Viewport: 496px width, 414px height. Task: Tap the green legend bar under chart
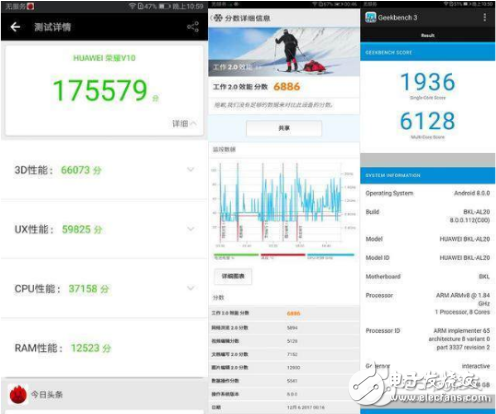click(x=236, y=255)
